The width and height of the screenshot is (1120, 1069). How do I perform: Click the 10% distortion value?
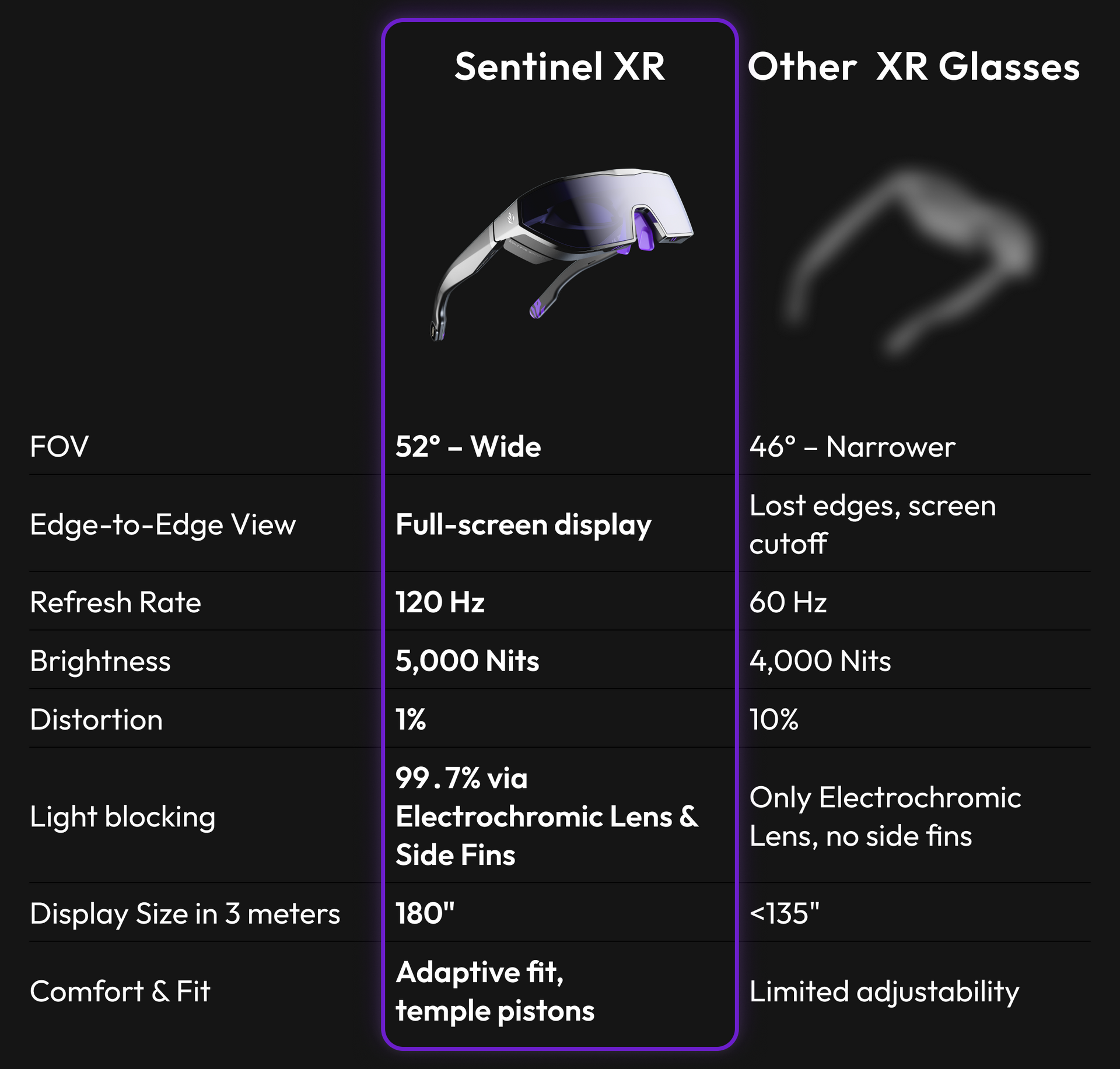click(773, 719)
